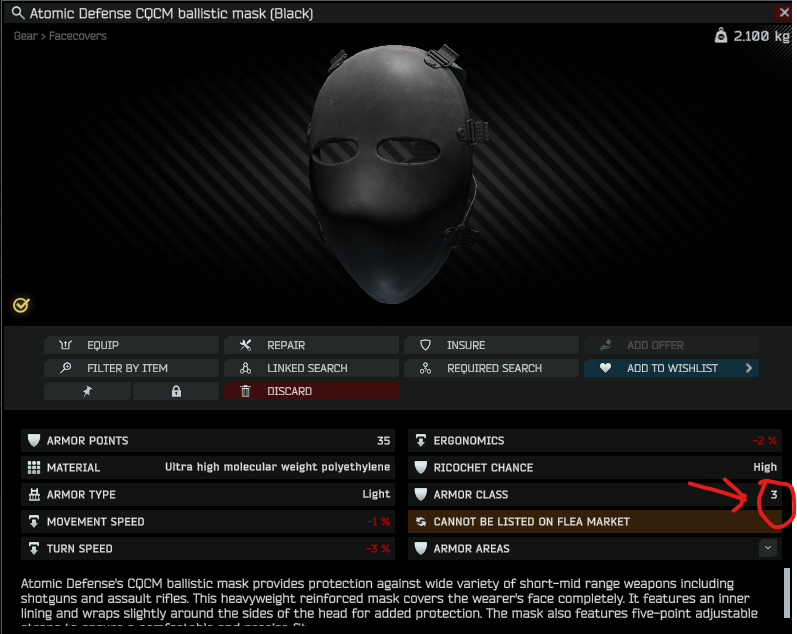Click the Ergonomics icon

(x=421, y=441)
